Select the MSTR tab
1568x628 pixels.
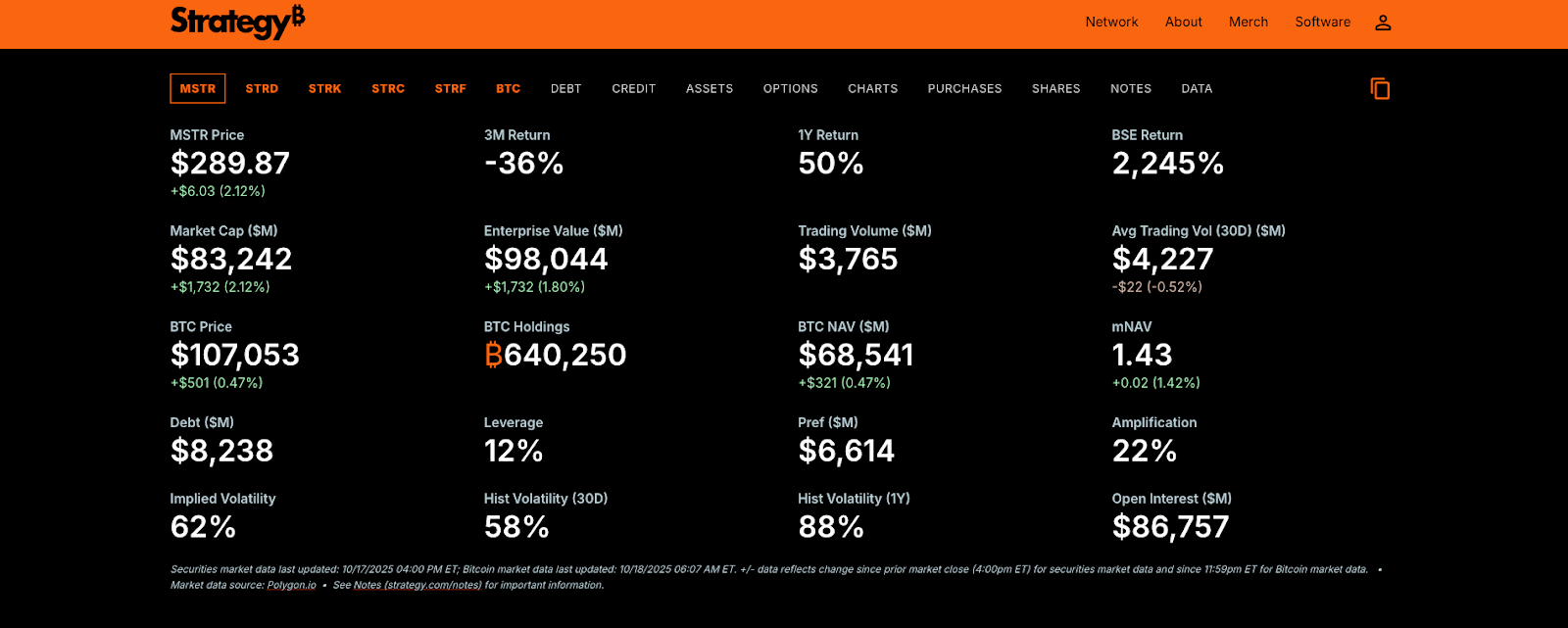pos(198,89)
